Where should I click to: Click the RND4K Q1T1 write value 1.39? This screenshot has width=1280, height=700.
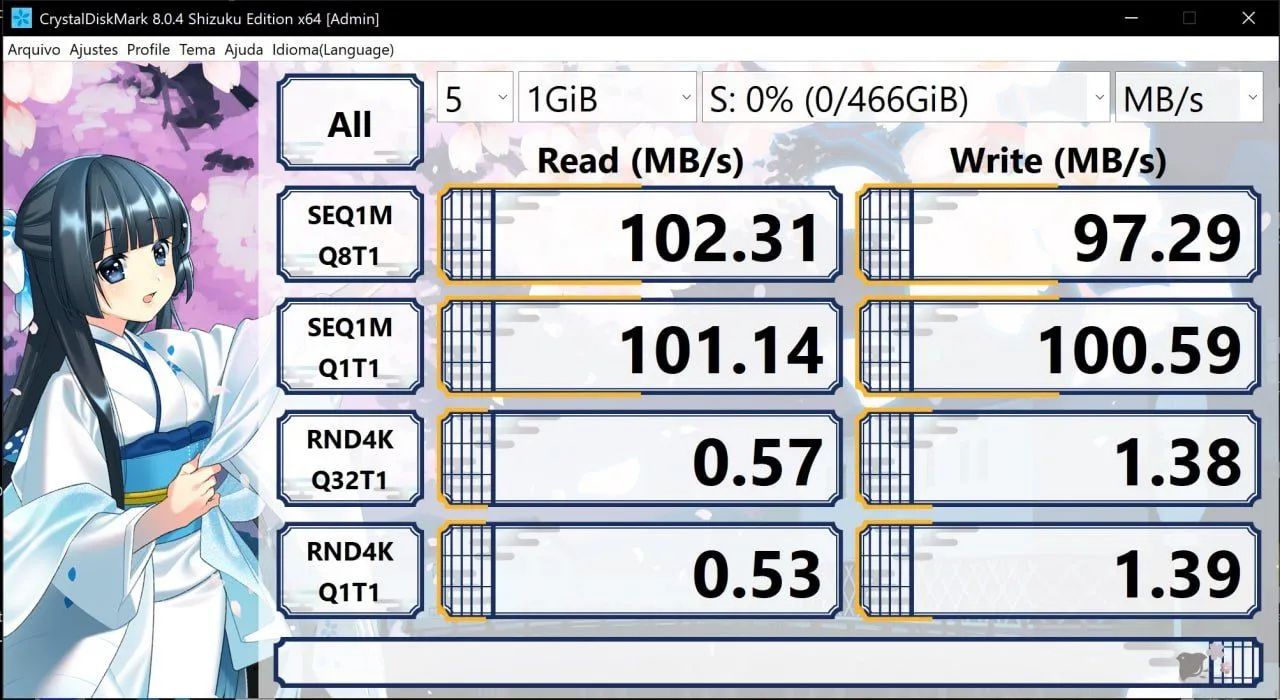(x=1059, y=572)
